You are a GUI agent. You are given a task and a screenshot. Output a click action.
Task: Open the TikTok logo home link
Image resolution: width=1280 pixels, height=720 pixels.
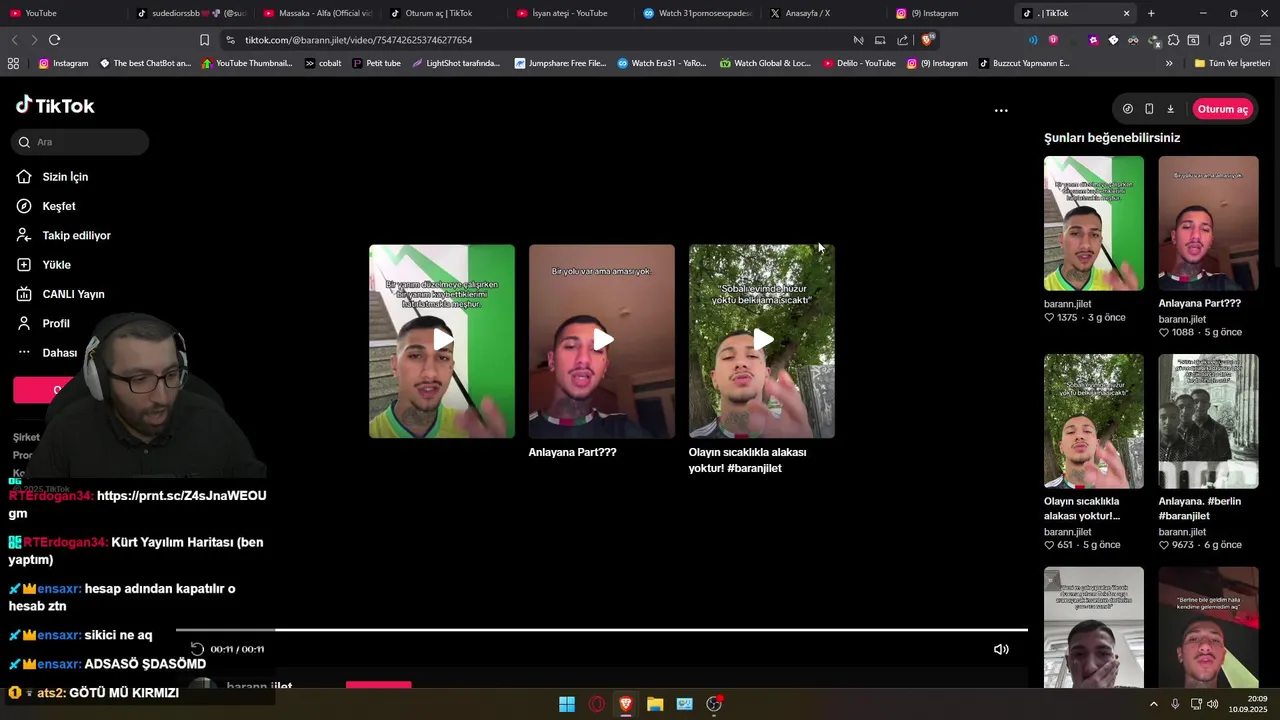(x=55, y=106)
